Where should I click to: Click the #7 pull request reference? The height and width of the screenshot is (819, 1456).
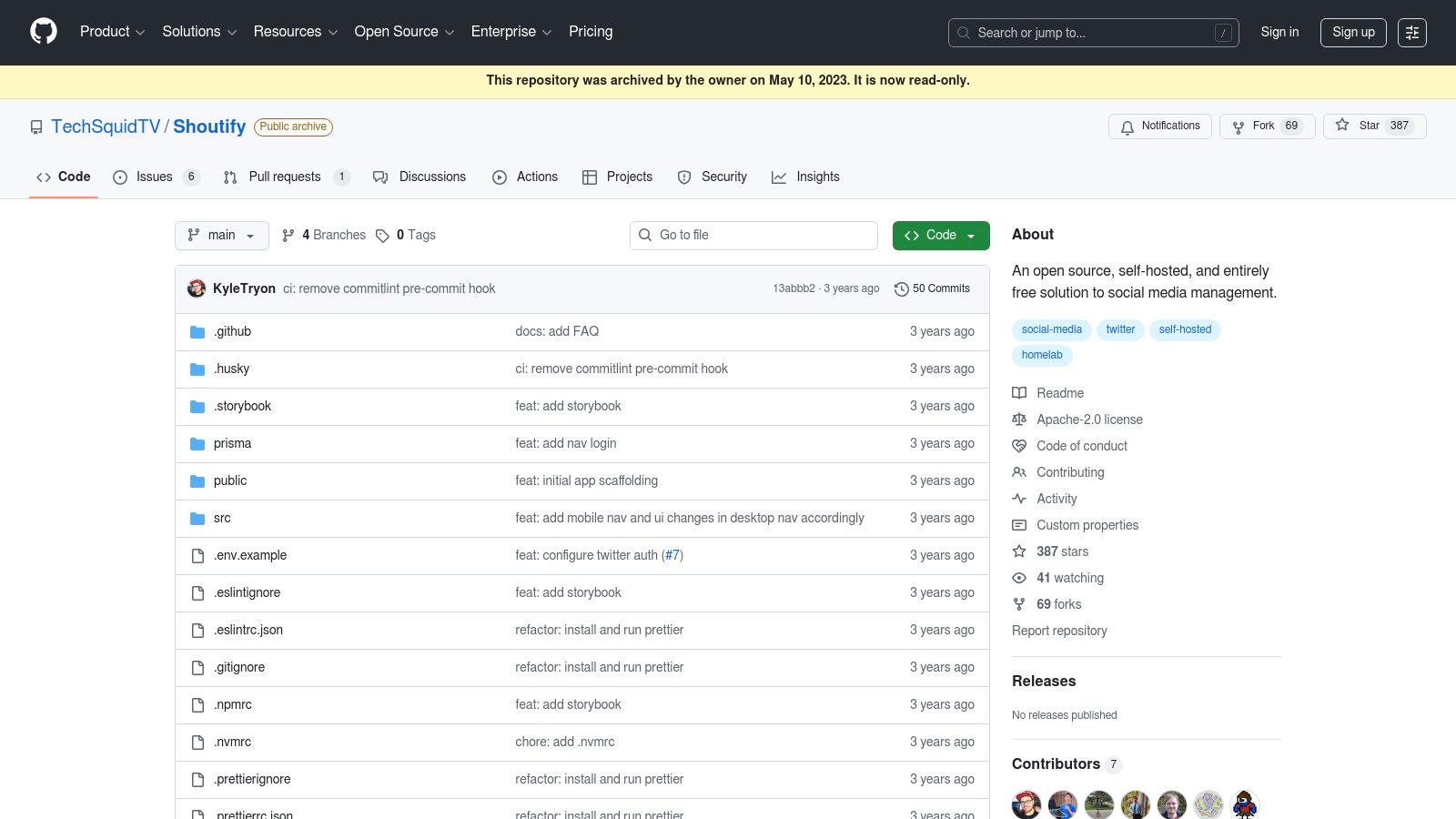672,555
